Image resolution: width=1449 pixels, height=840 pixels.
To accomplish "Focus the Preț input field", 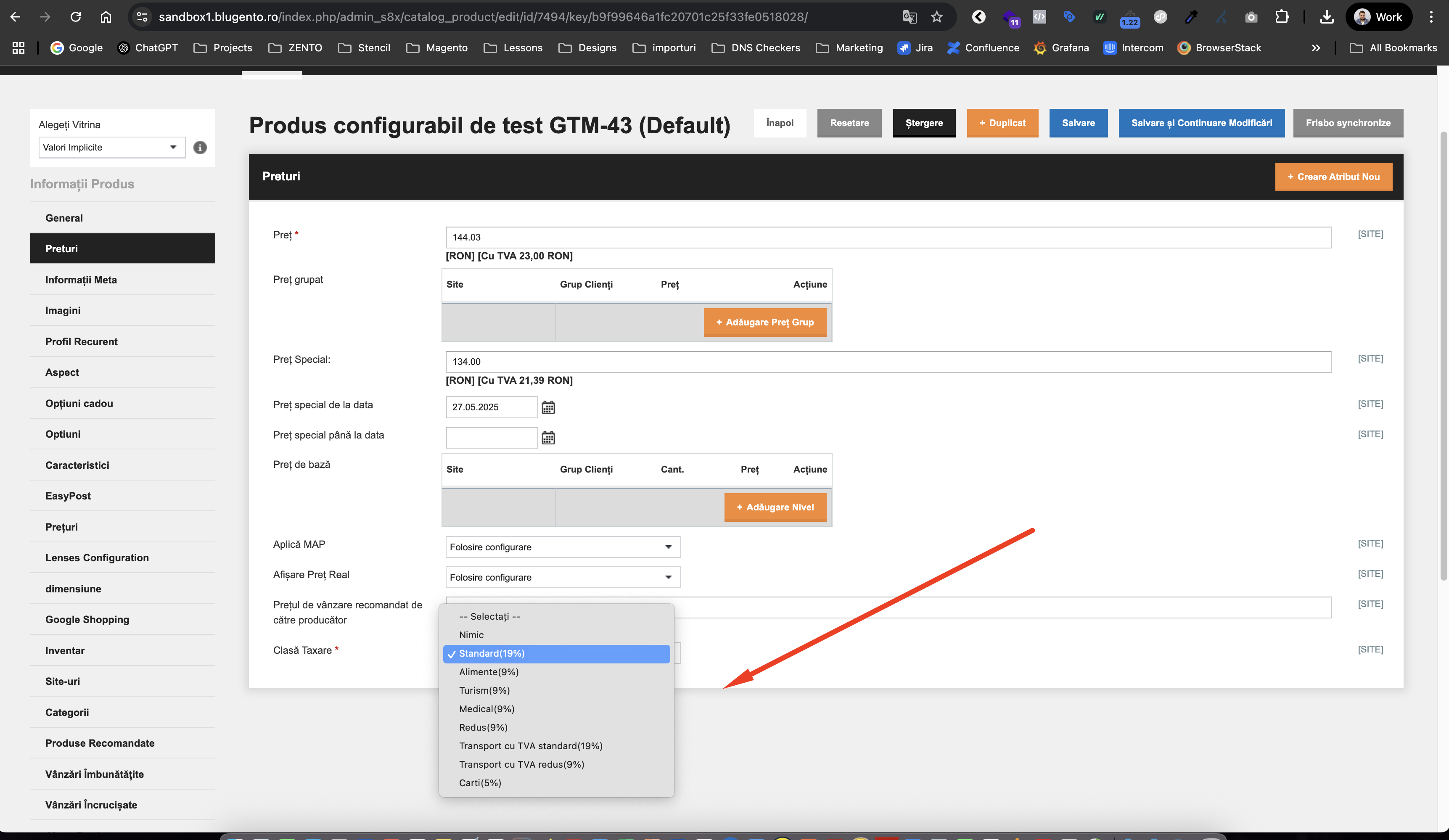I will [x=888, y=237].
